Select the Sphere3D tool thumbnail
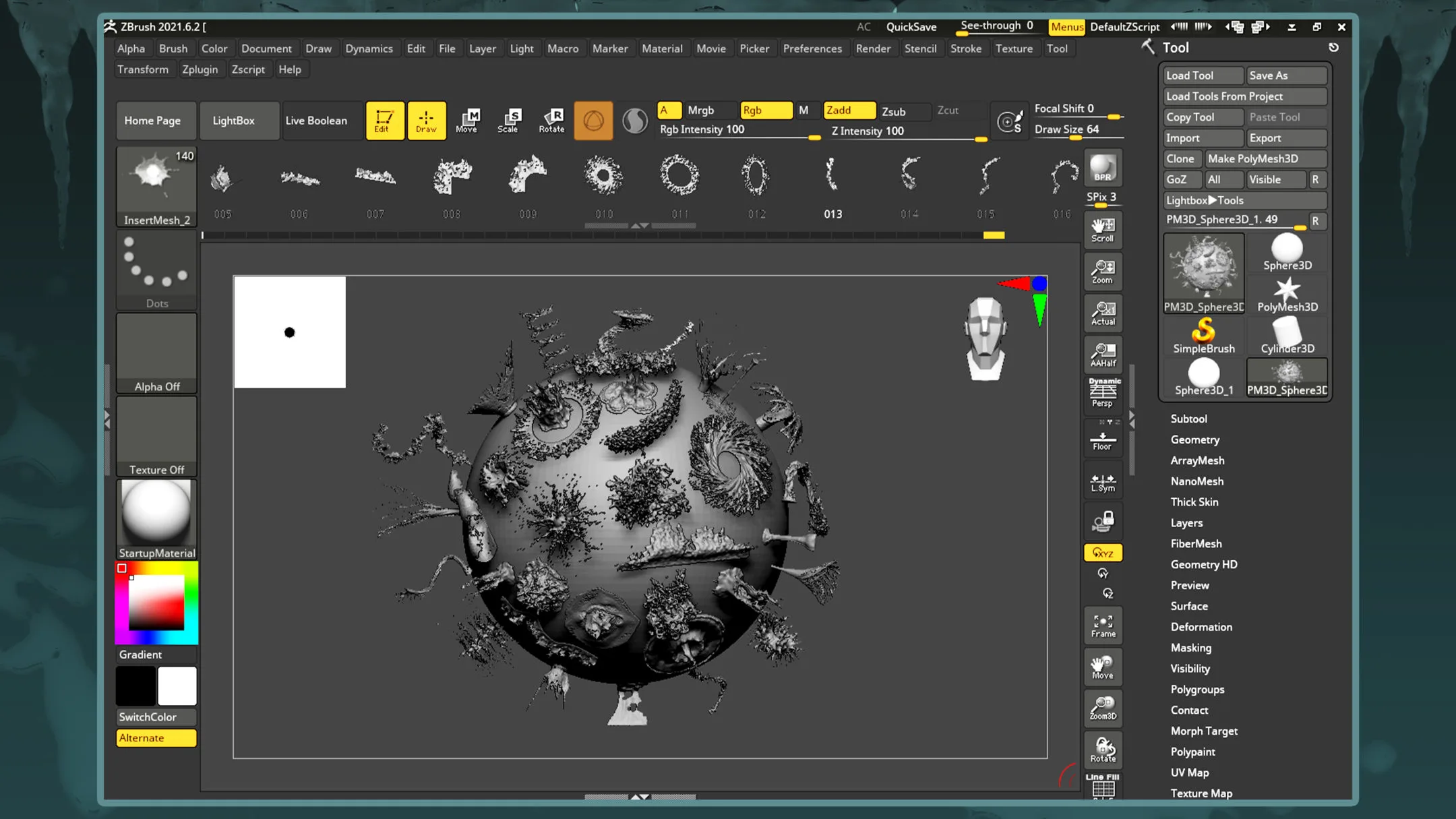This screenshot has width=1456, height=819. pos(1287,253)
